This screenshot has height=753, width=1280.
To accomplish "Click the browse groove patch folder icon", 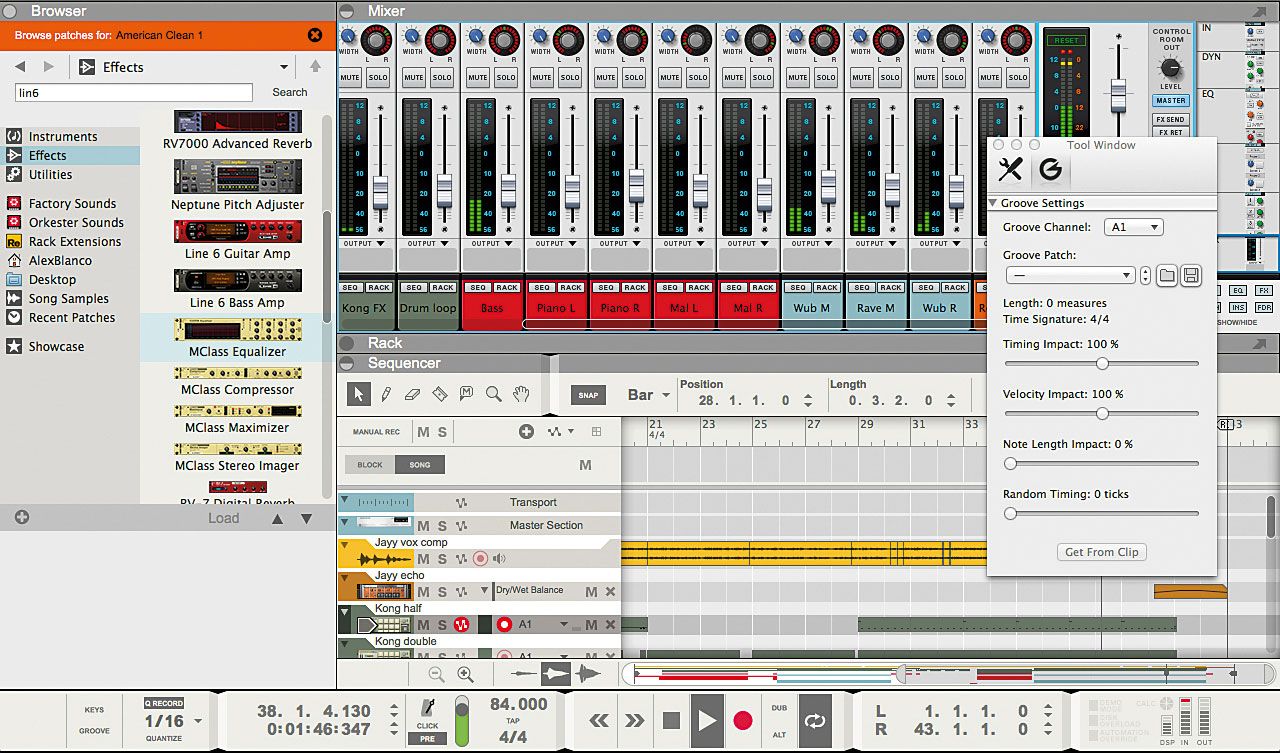I will 1166,275.
